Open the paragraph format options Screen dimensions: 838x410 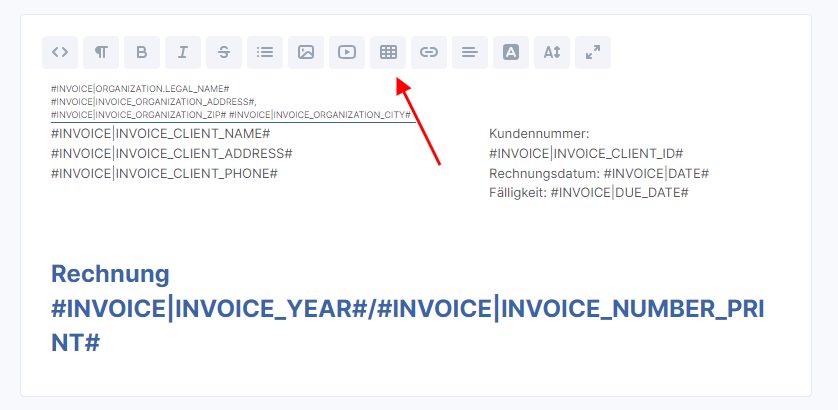coord(101,52)
